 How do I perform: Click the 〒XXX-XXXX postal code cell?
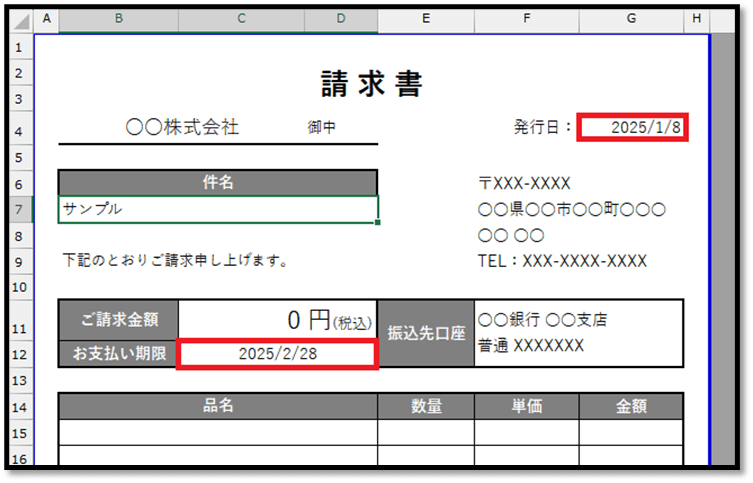(x=524, y=183)
